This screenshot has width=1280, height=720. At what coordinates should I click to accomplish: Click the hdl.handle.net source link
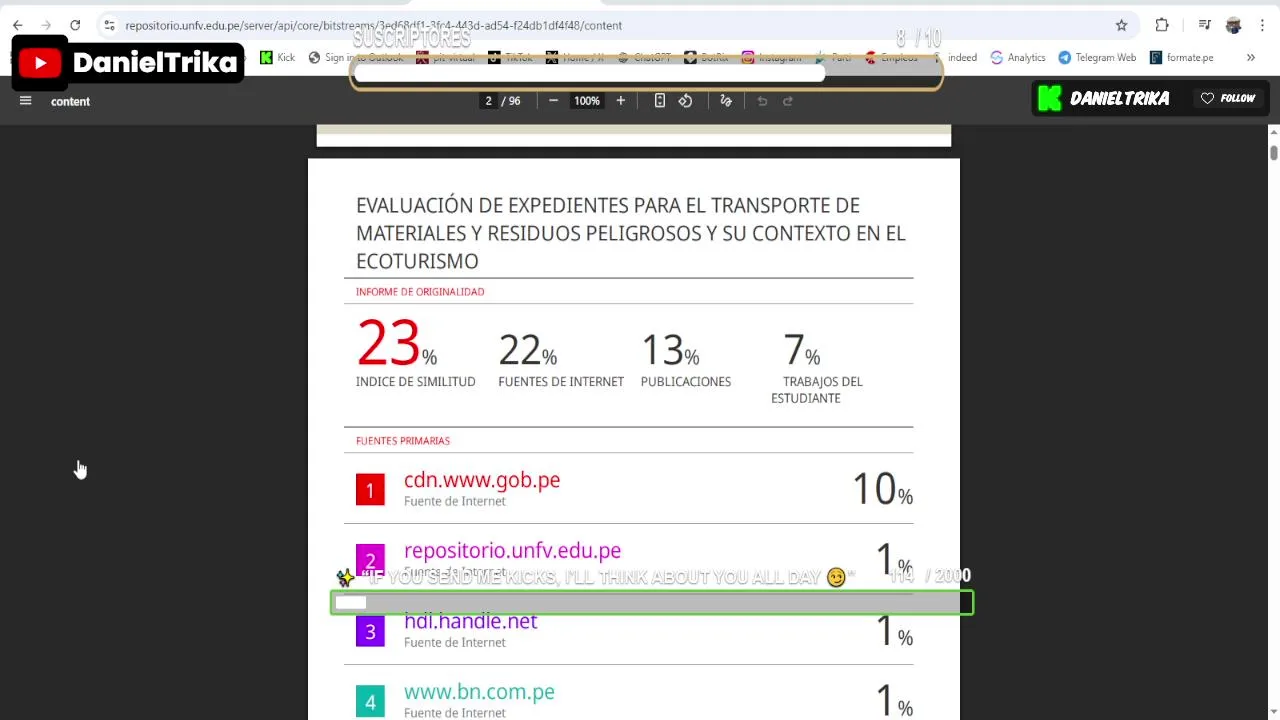coord(470,621)
